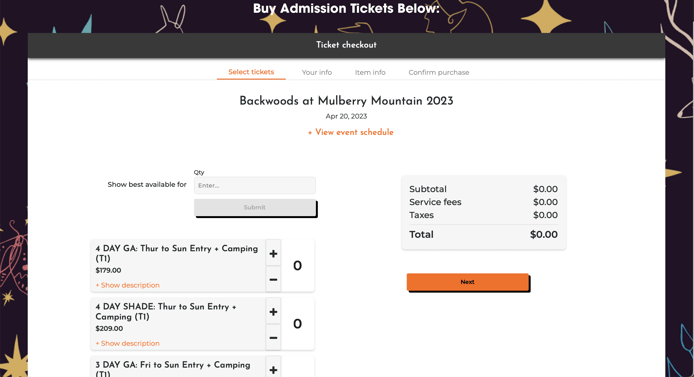Switch to the Your info tab
Screen dimensions: 694x377
point(317,72)
